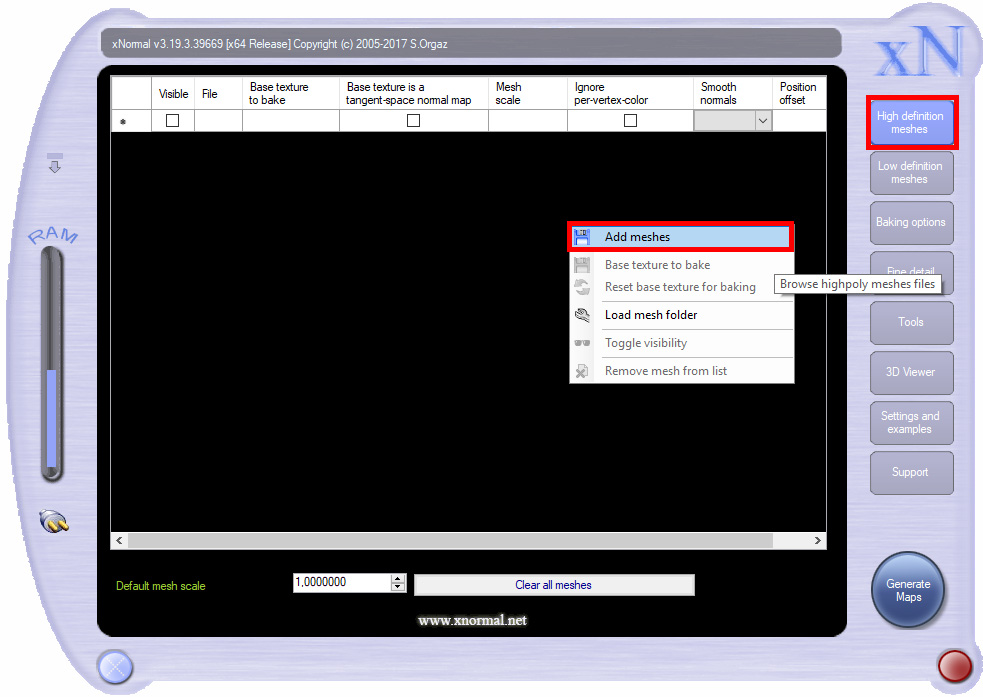Enable the tangent-space normal map checkbox
The height and width of the screenshot is (697, 983).
tap(413, 121)
